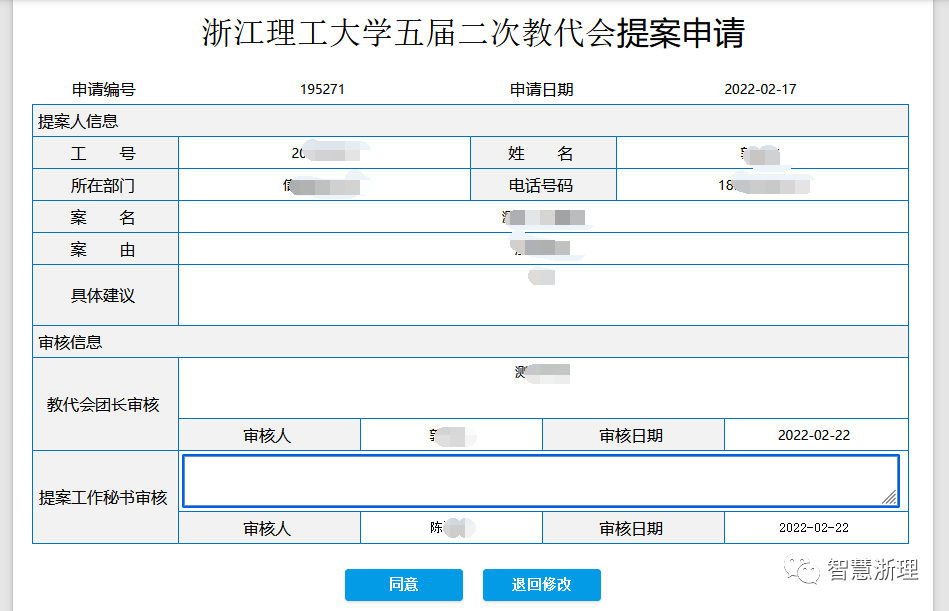This screenshot has width=949, height=611.
Task: Click the 教代会团长审核 row label
Action: pyautogui.click(x=103, y=405)
